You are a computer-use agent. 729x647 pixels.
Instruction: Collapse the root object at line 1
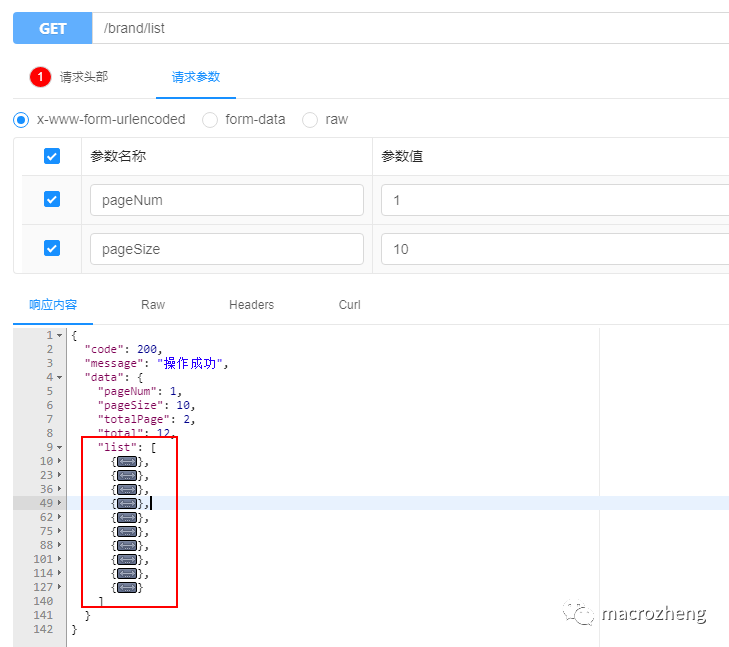pos(60,335)
